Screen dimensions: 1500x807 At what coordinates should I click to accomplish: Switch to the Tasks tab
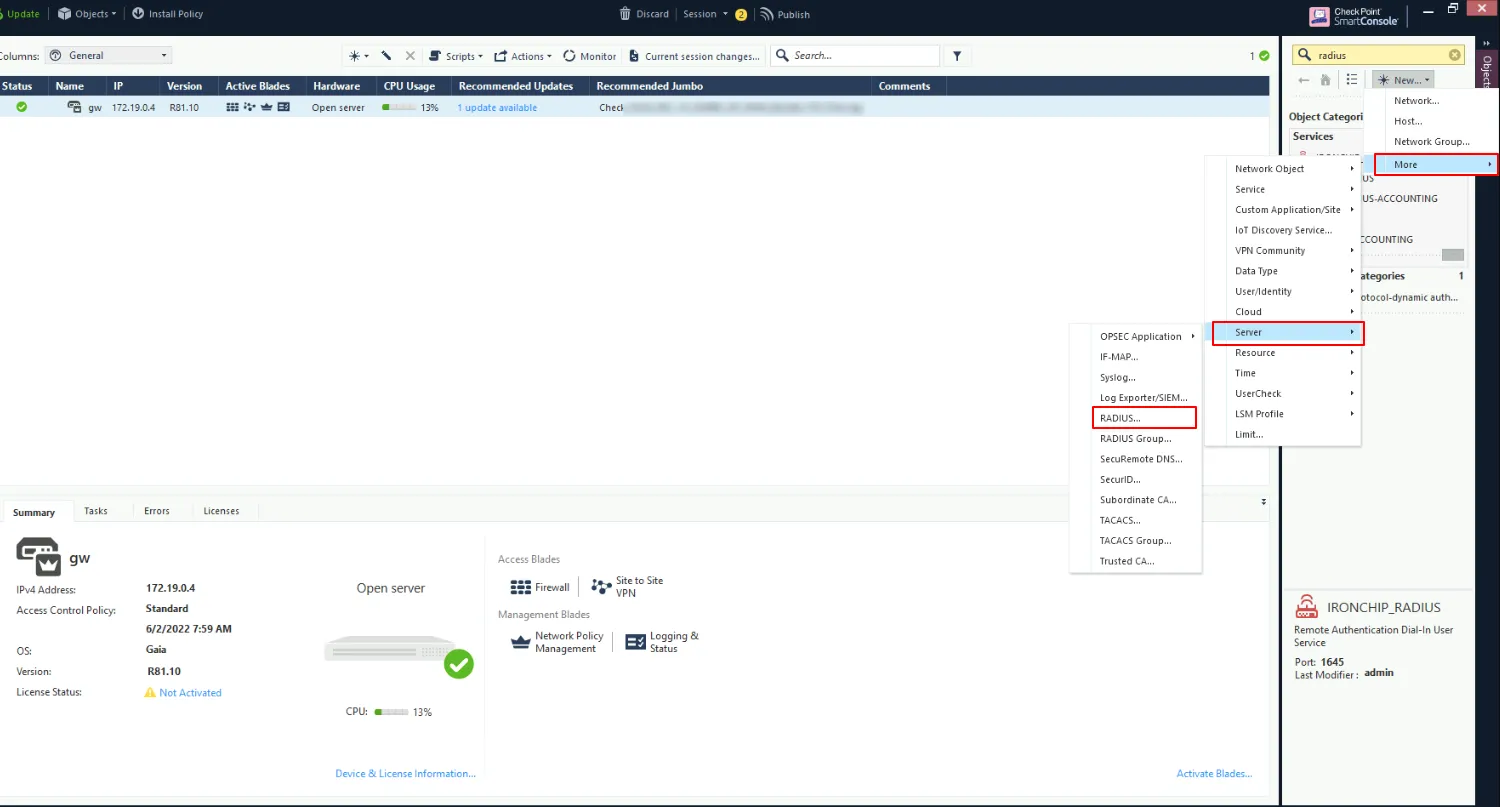(x=96, y=511)
